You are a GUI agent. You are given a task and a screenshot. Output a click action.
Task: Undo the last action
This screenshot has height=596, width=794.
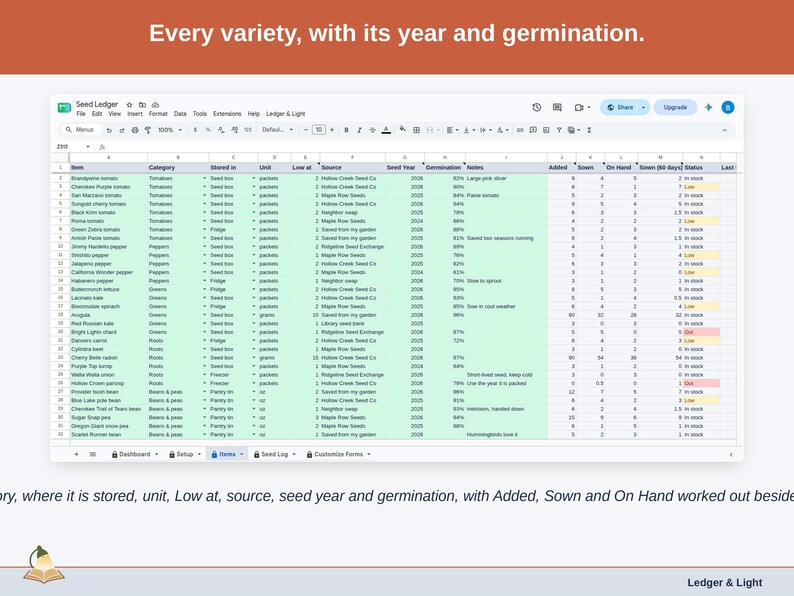click(109, 130)
